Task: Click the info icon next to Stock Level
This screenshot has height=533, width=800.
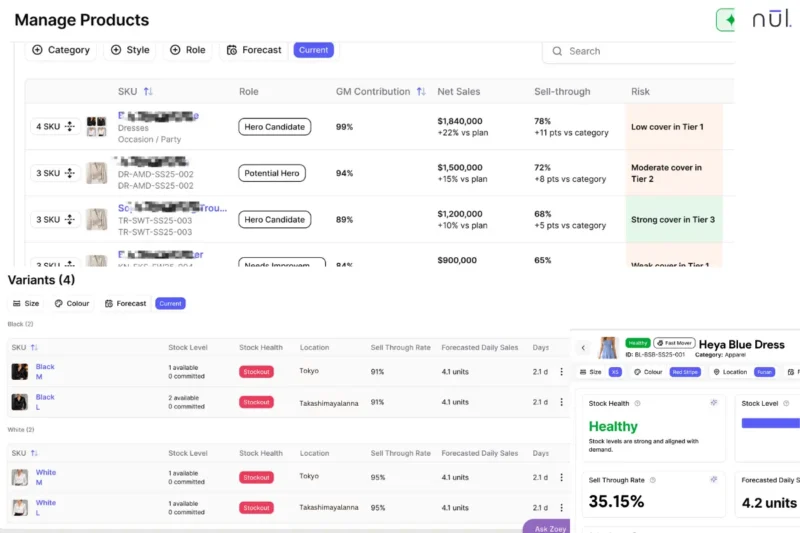Action: (x=786, y=403)
